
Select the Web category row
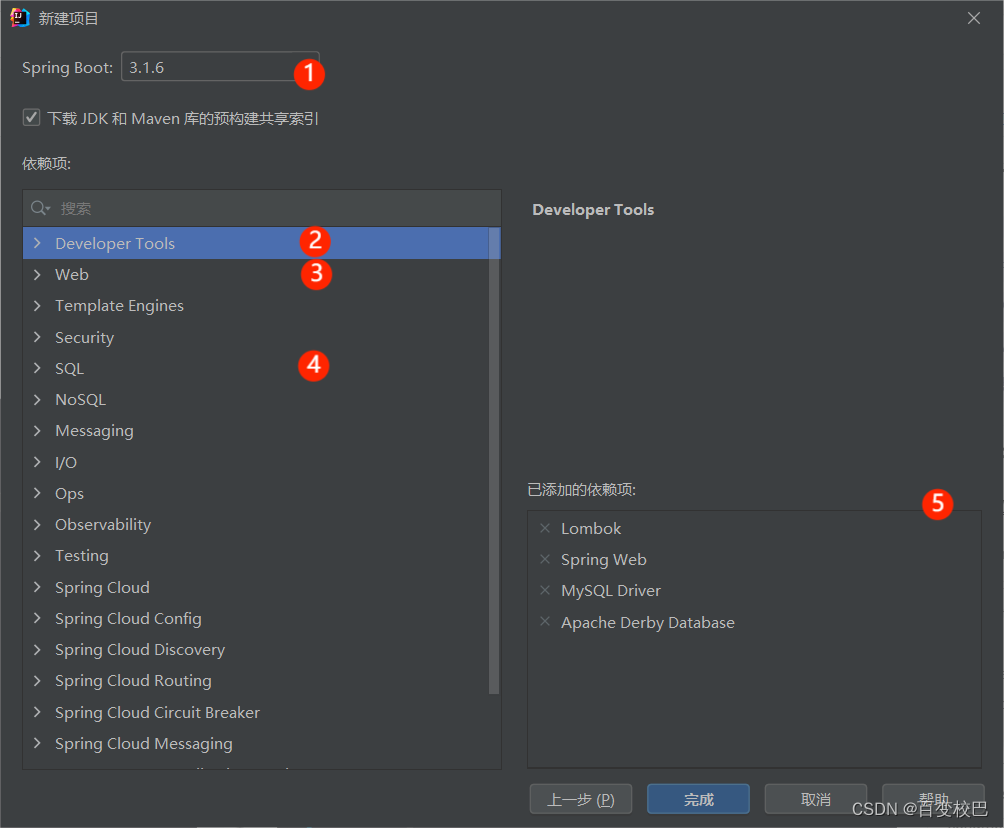256,275
